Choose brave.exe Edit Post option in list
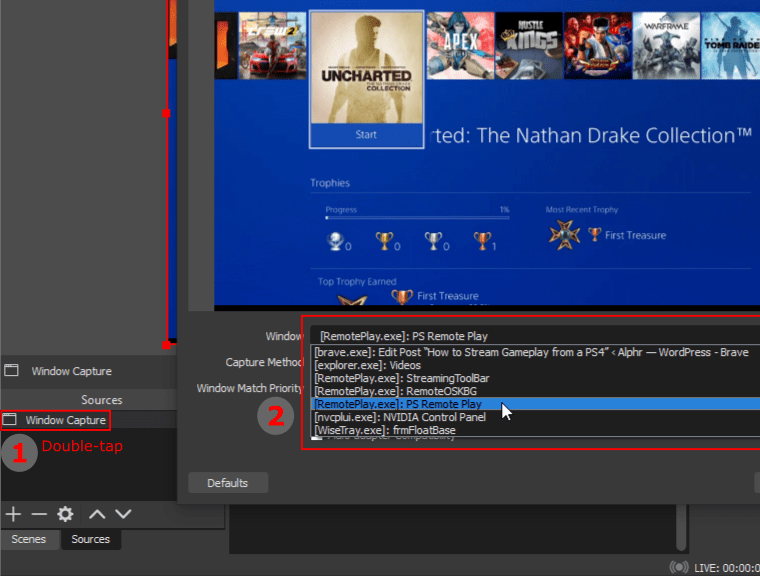Screen dimensions: 760x576 coord(535,352)
